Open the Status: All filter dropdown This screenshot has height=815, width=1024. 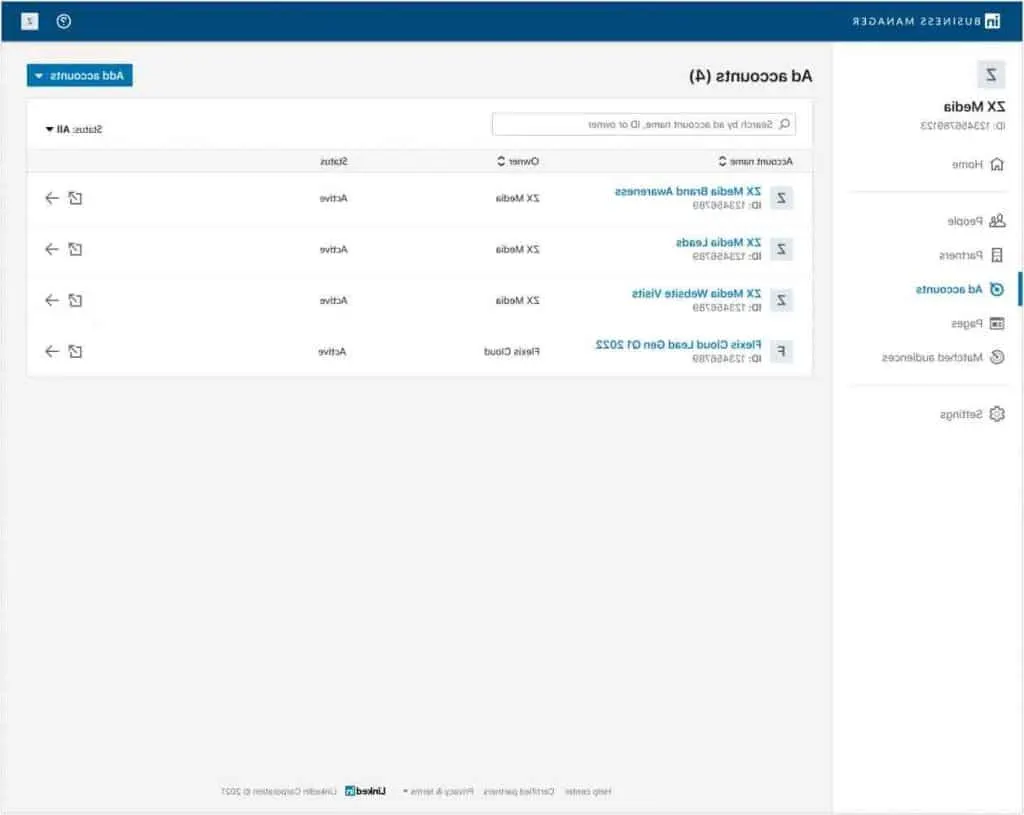tap(74, 129)
